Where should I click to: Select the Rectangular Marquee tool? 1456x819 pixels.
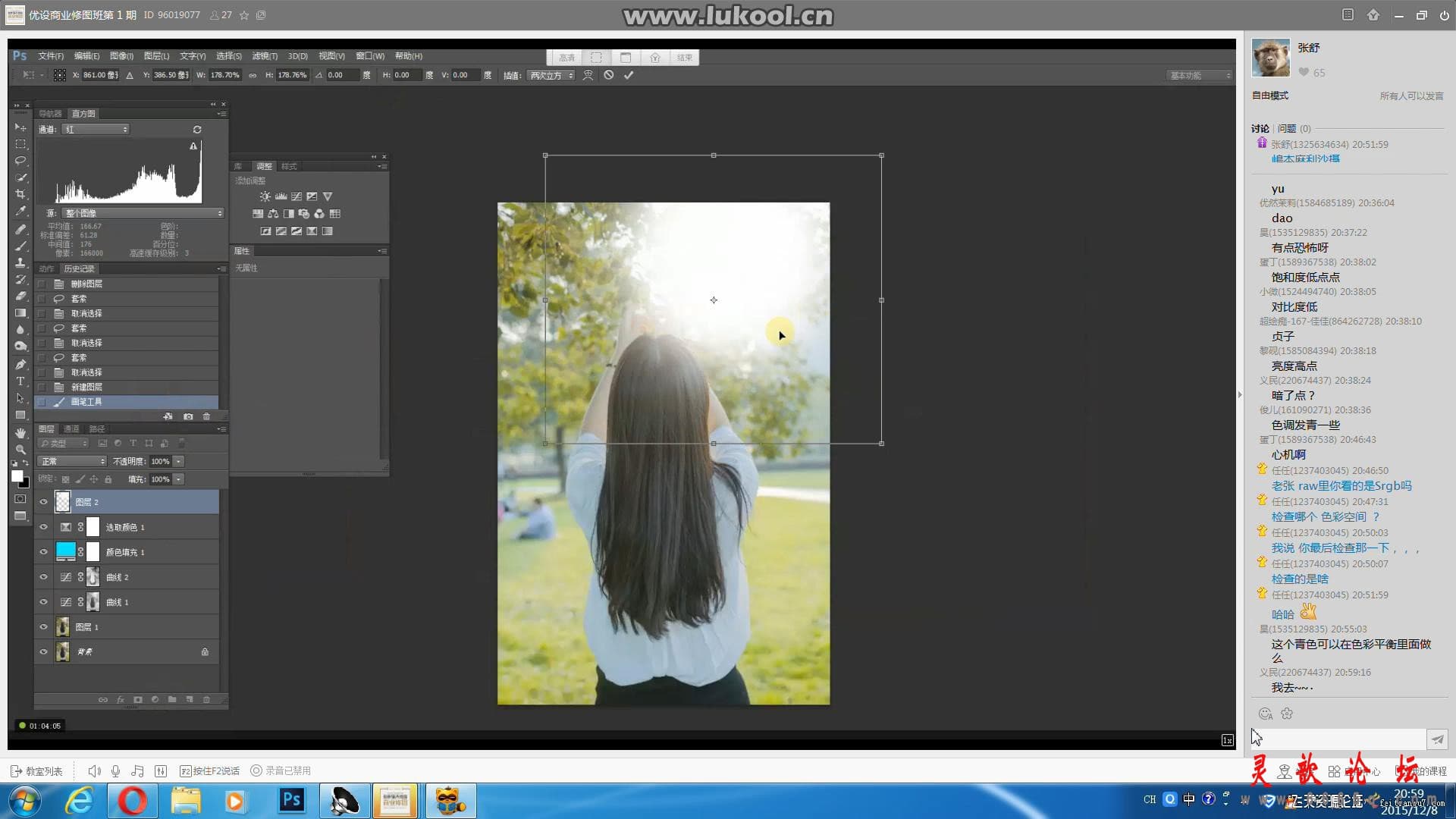tap(20, 144)
